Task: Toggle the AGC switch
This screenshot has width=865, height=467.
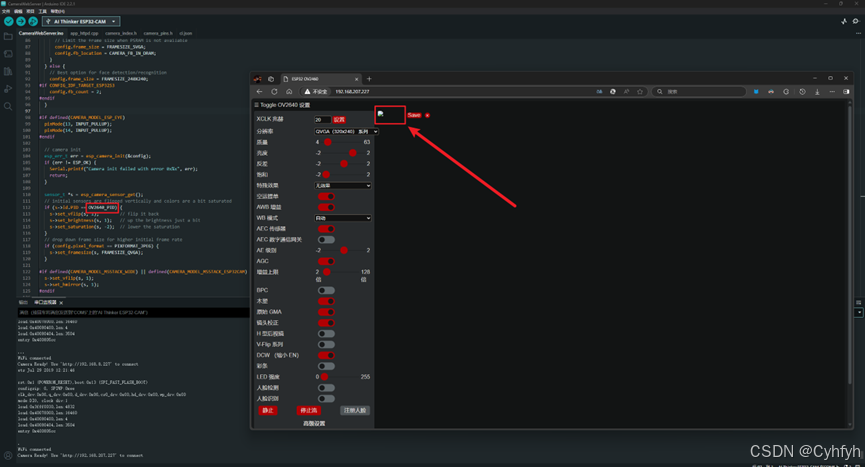Action: 326,261
